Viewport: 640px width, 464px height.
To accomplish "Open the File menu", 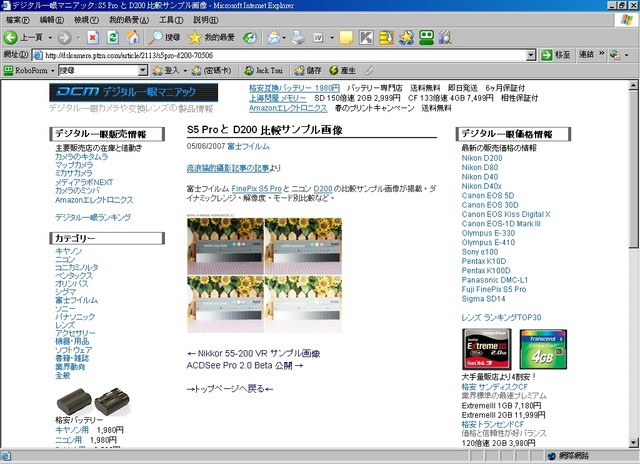I will point(18,20).
